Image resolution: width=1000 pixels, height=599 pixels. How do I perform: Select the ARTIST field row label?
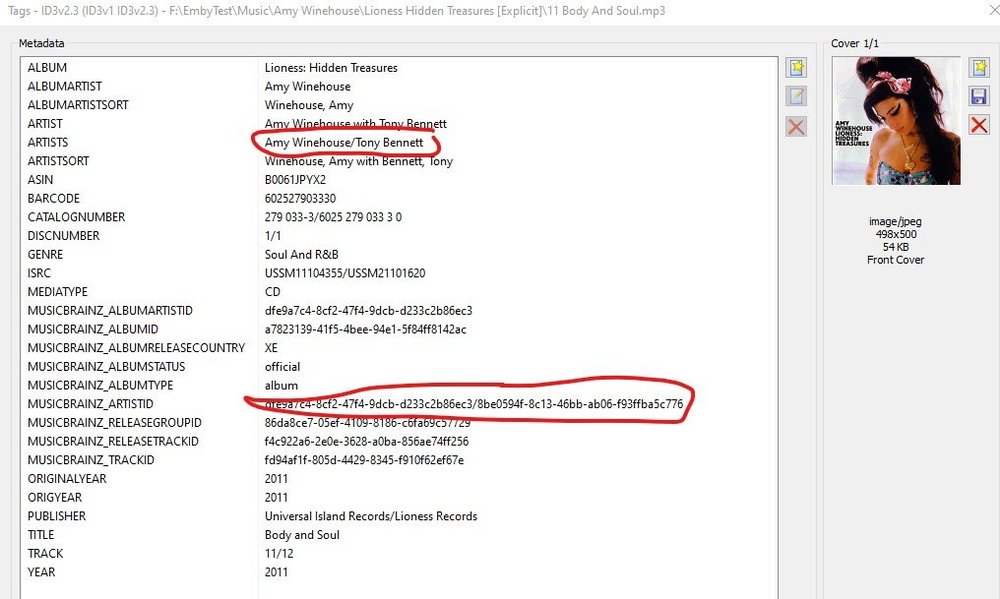(45, 124)
